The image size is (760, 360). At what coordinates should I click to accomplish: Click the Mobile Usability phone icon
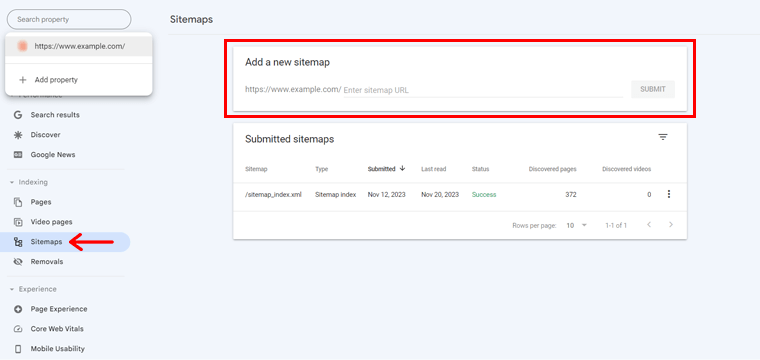[18, 349]
